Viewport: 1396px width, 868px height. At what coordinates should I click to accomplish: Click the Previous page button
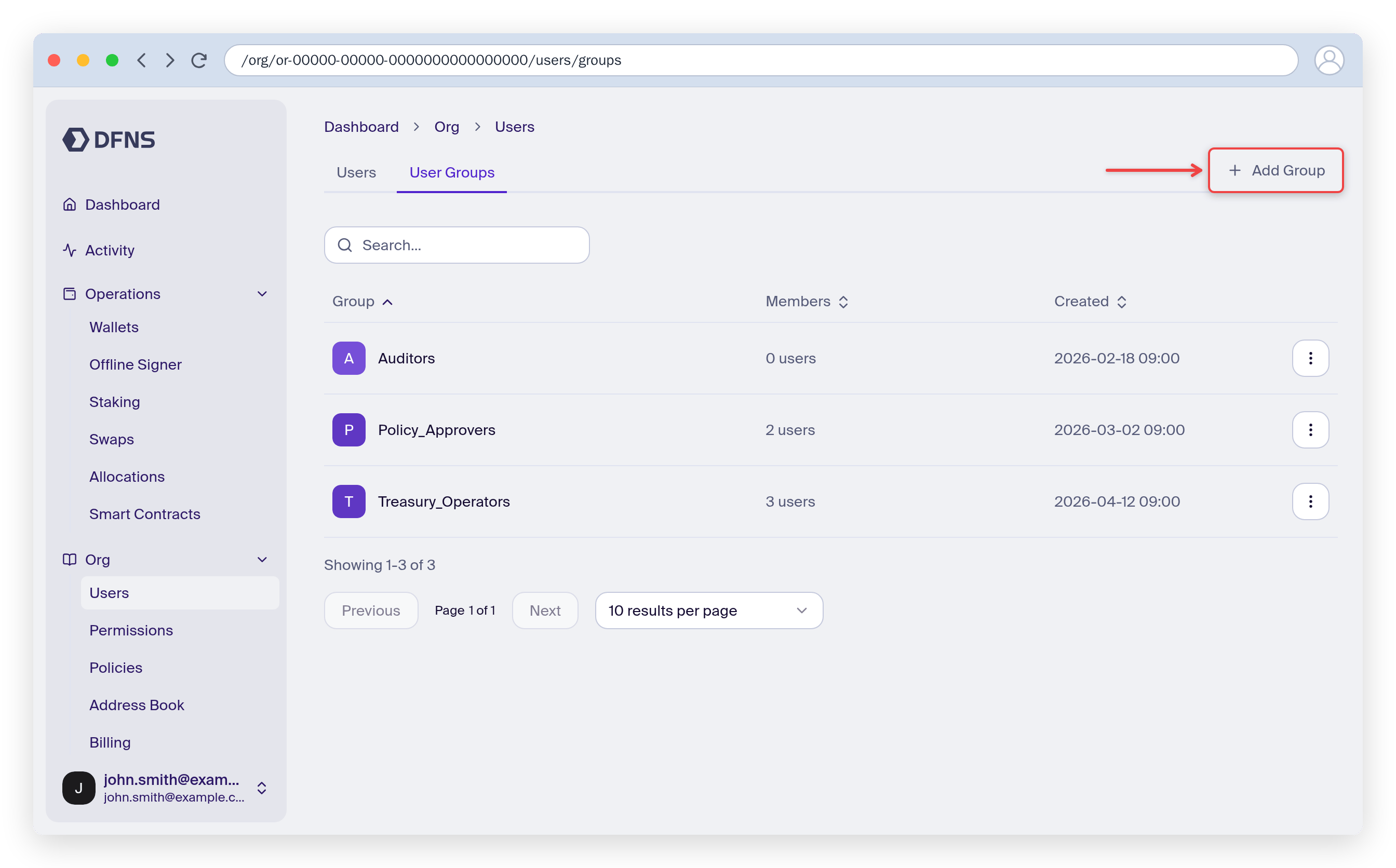pyautogui.click(x=370, y=610)
